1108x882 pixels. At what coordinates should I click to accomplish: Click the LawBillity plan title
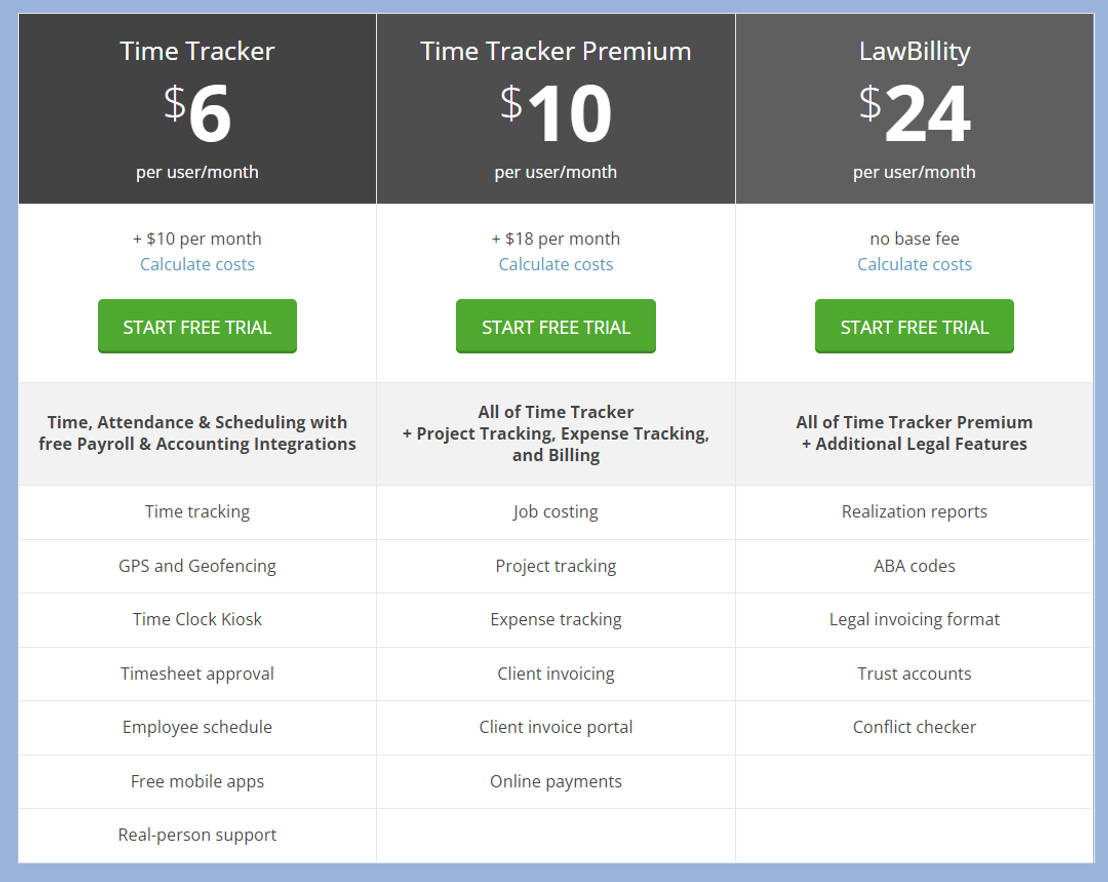tap(914, 52)
